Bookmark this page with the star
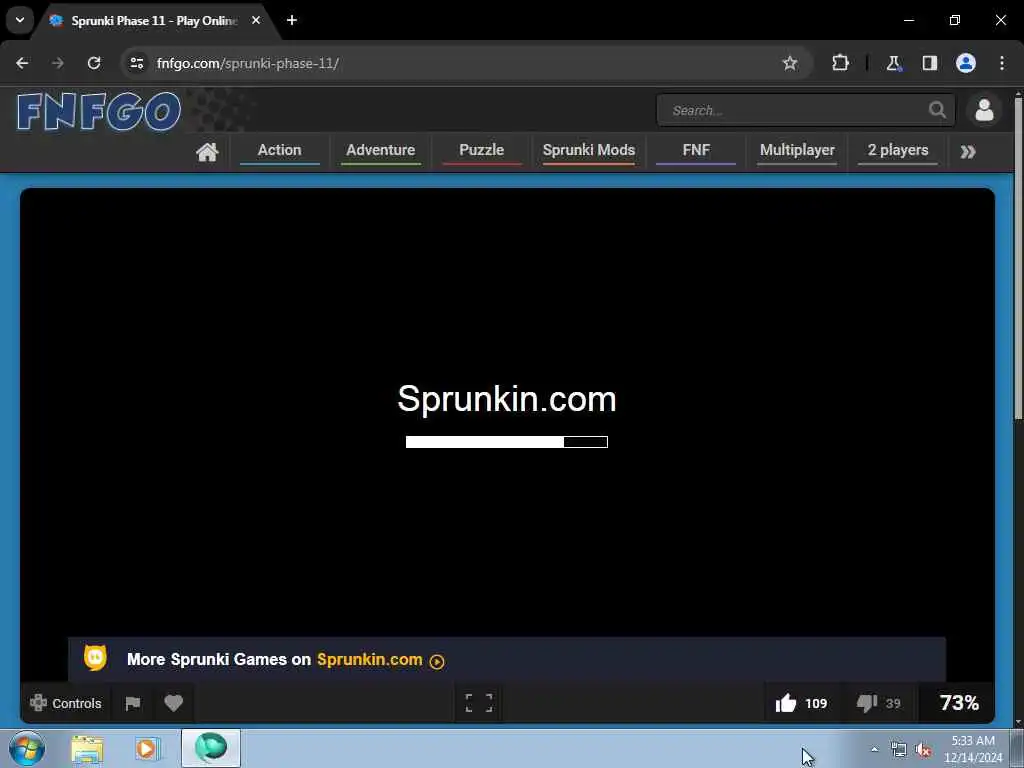The width and height of the screenshot is (1024, 768). tap(790, 63)
